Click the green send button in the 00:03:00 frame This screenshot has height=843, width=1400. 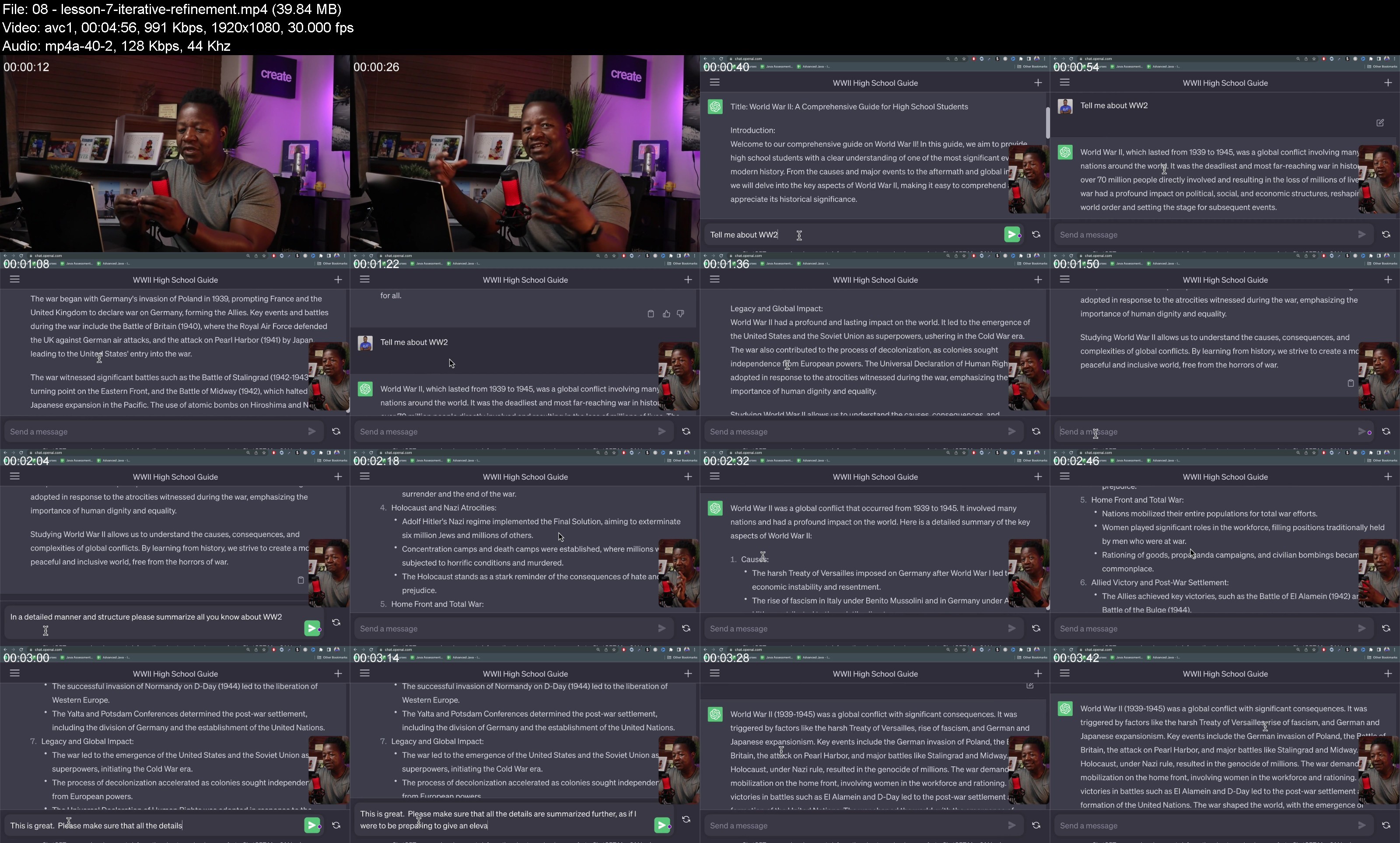[311, 825]
